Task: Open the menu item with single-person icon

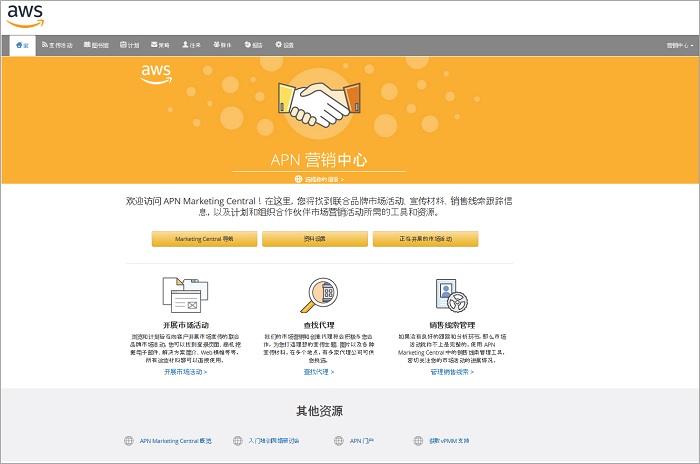Action: click(x=192, y=45)
